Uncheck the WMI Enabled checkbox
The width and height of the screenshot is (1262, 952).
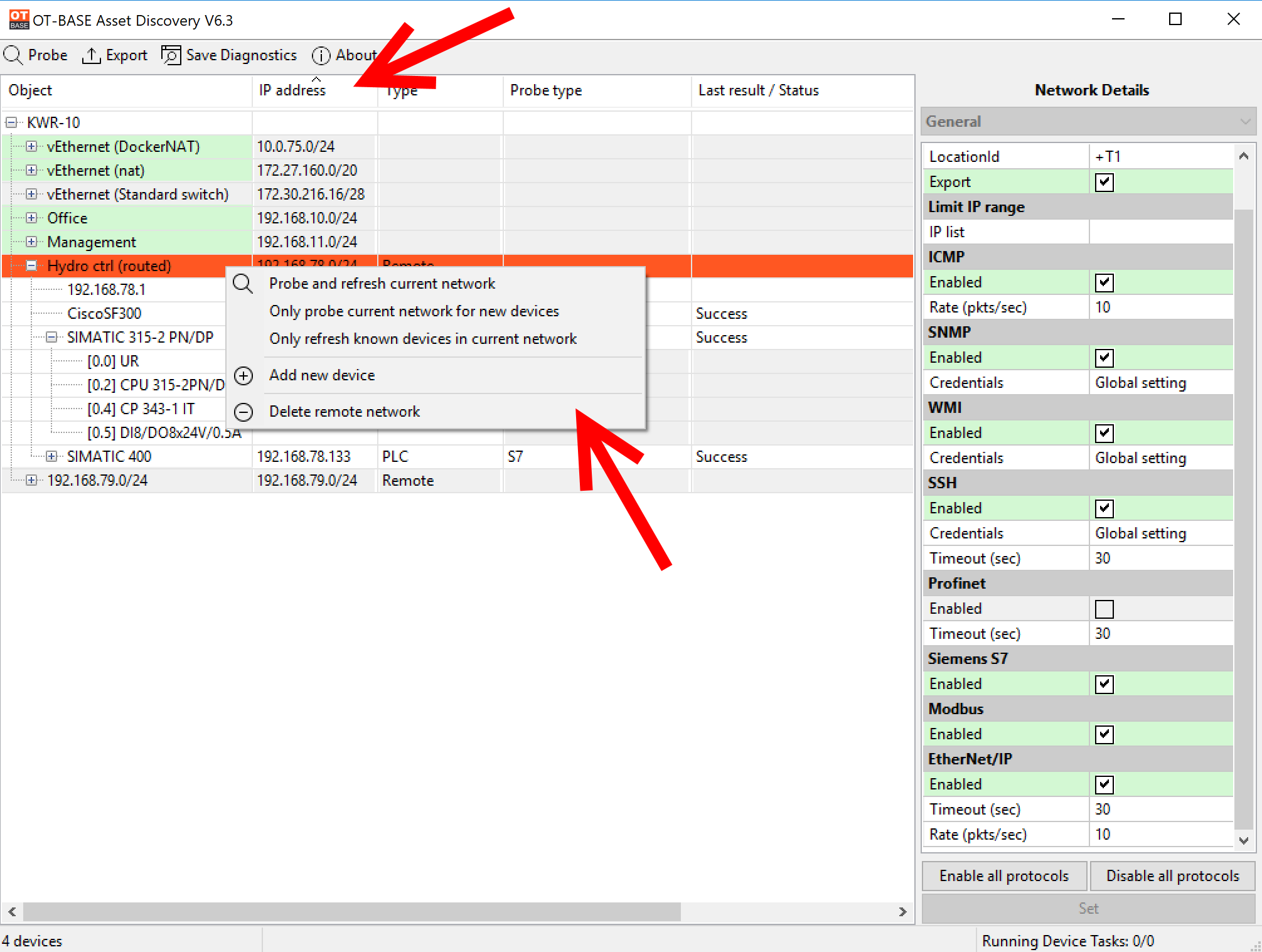tap(1104, 433)
